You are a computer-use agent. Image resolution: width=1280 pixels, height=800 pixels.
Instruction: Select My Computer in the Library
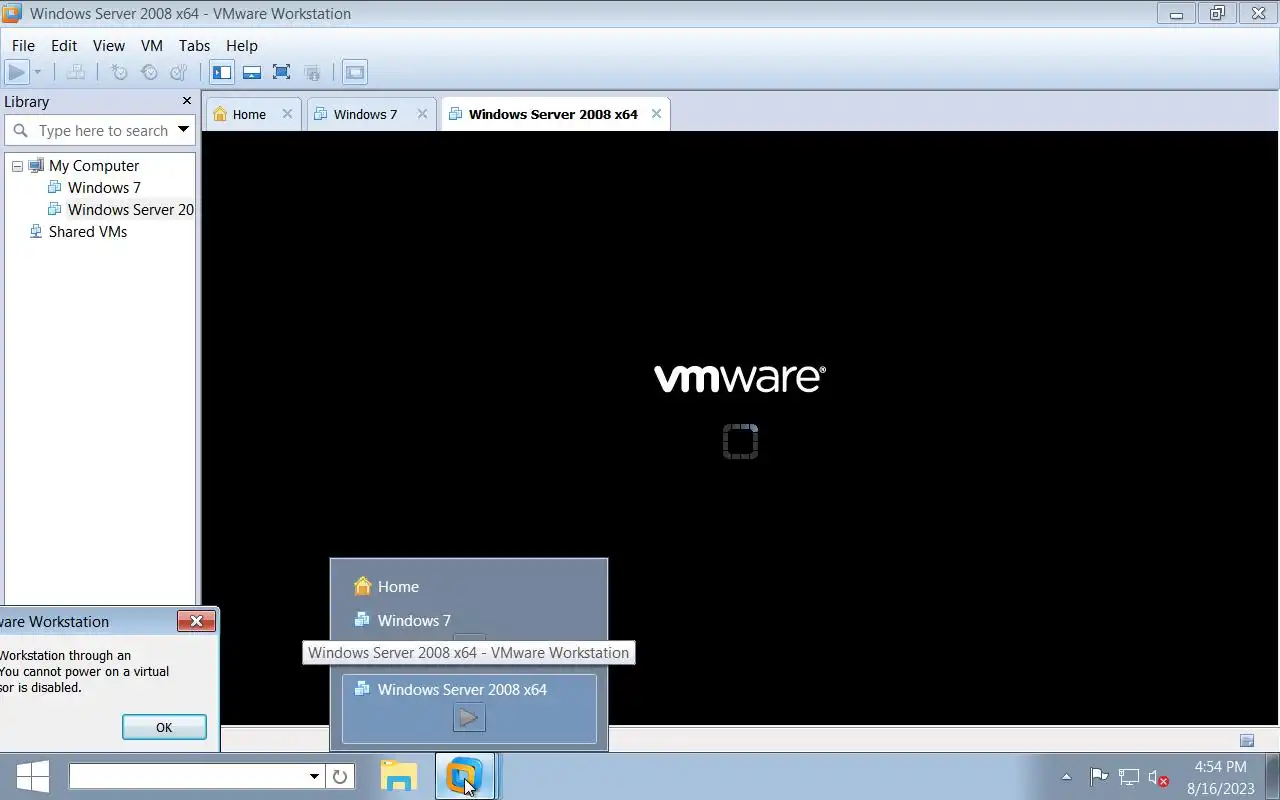click(x=94, y=166)
